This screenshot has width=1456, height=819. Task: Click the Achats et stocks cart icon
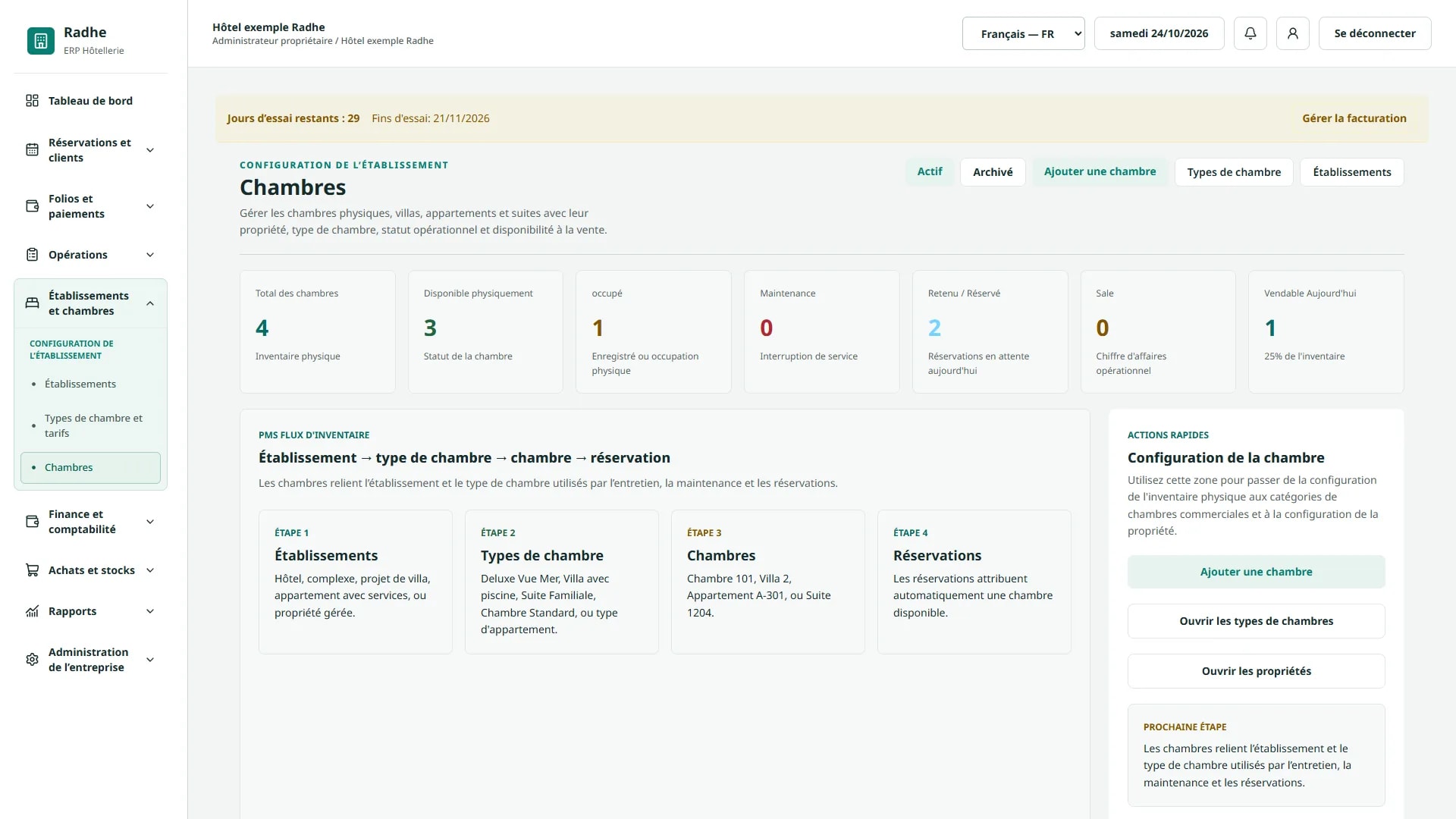[32, 570]
